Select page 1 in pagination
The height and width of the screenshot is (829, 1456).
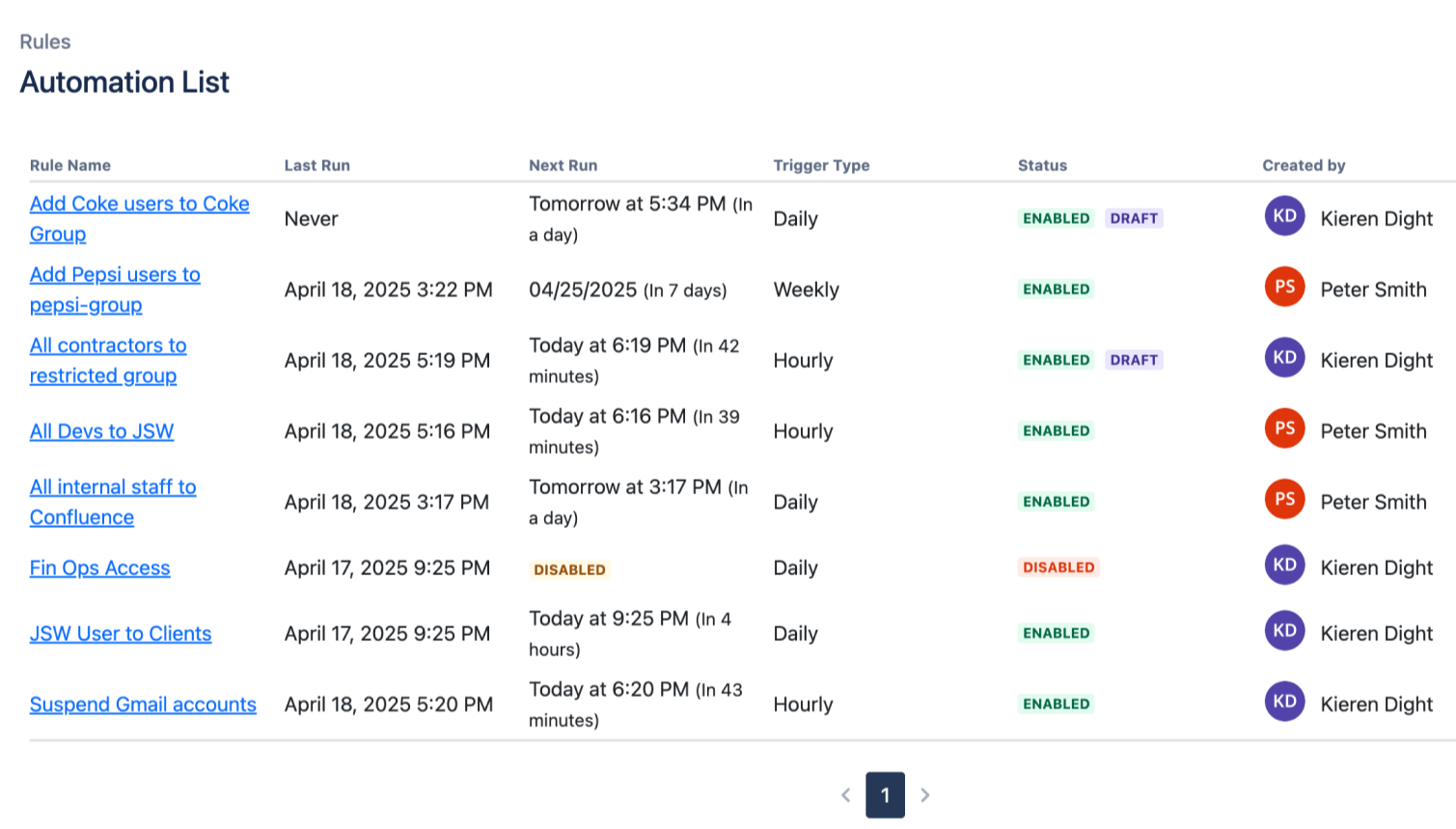(885, 795)
